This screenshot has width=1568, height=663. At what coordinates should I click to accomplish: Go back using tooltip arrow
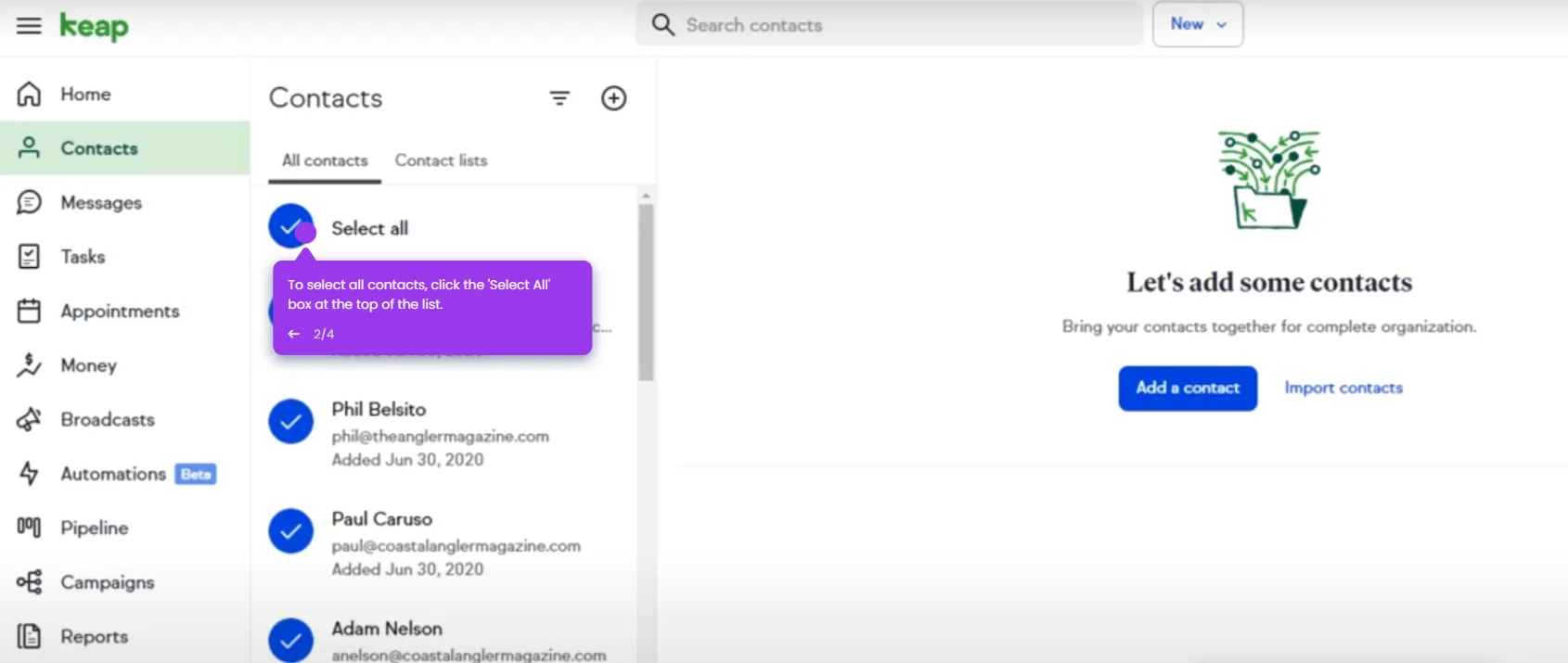click(293, 334)
